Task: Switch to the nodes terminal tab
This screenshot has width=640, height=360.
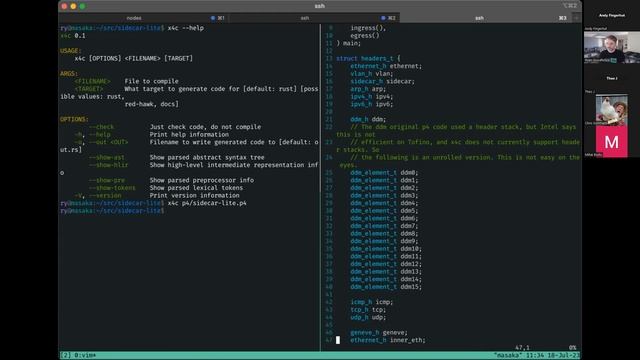Action: [143, 18]
